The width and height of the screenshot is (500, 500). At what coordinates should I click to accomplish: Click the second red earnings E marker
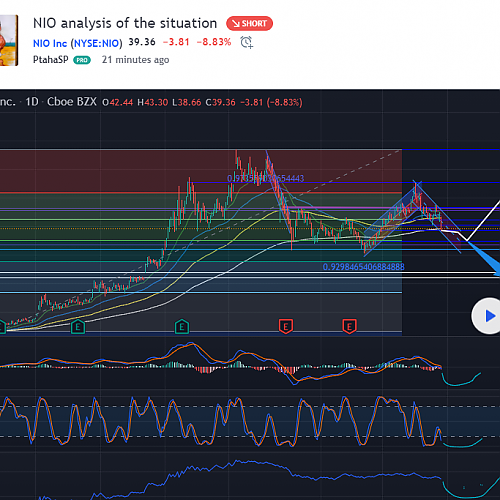(349, 326)
